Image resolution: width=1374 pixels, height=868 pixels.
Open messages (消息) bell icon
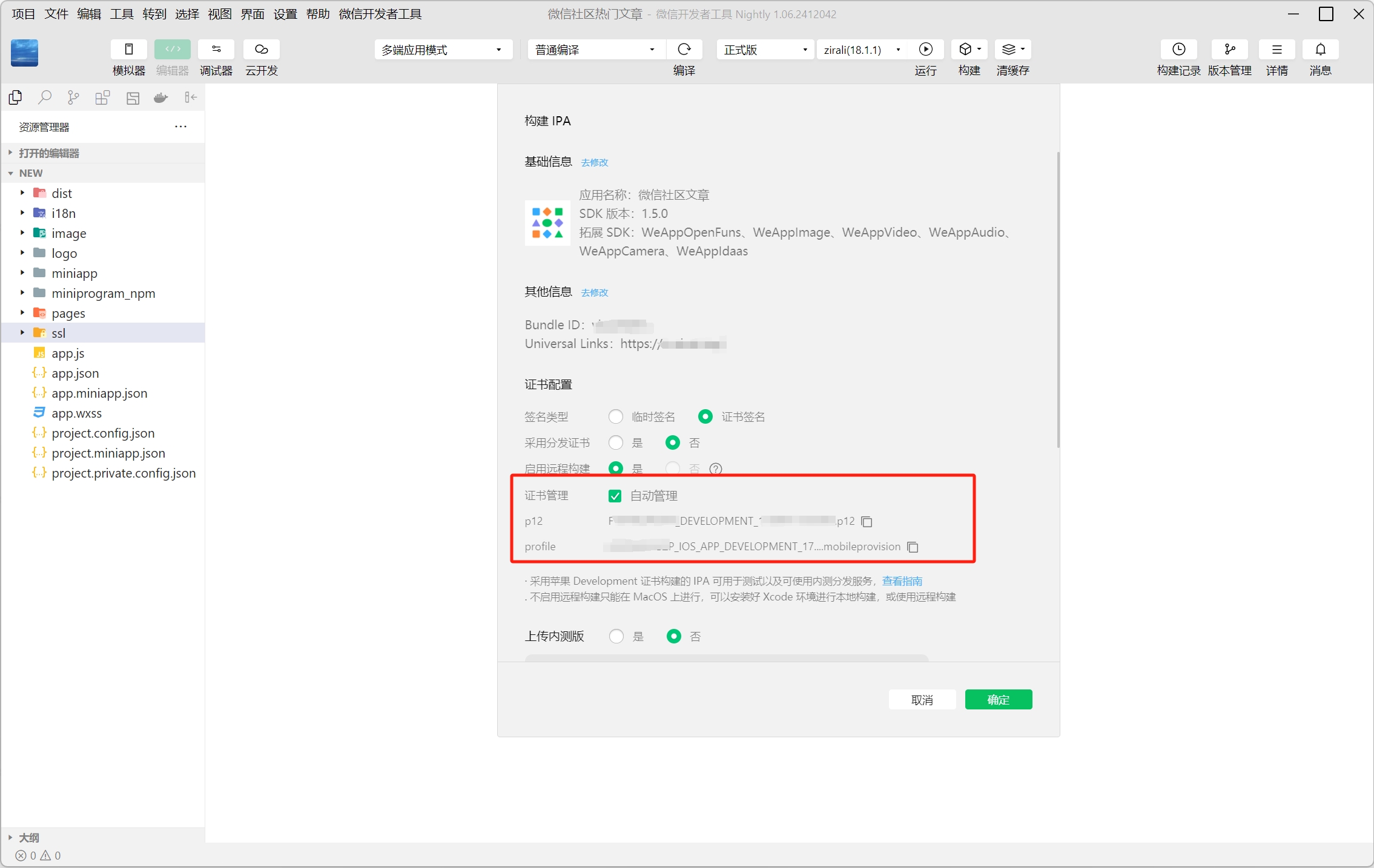[1320, 50]
